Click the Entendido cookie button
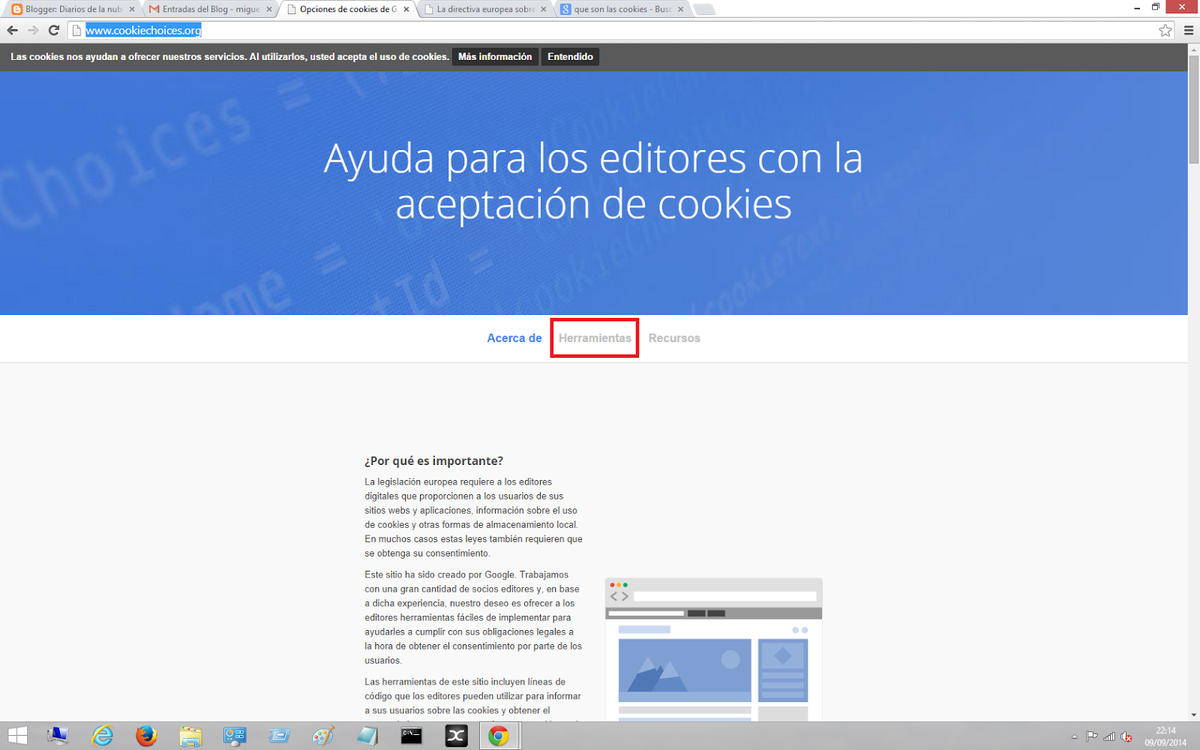The image size is (1200, 750). [x=570, y=57]
